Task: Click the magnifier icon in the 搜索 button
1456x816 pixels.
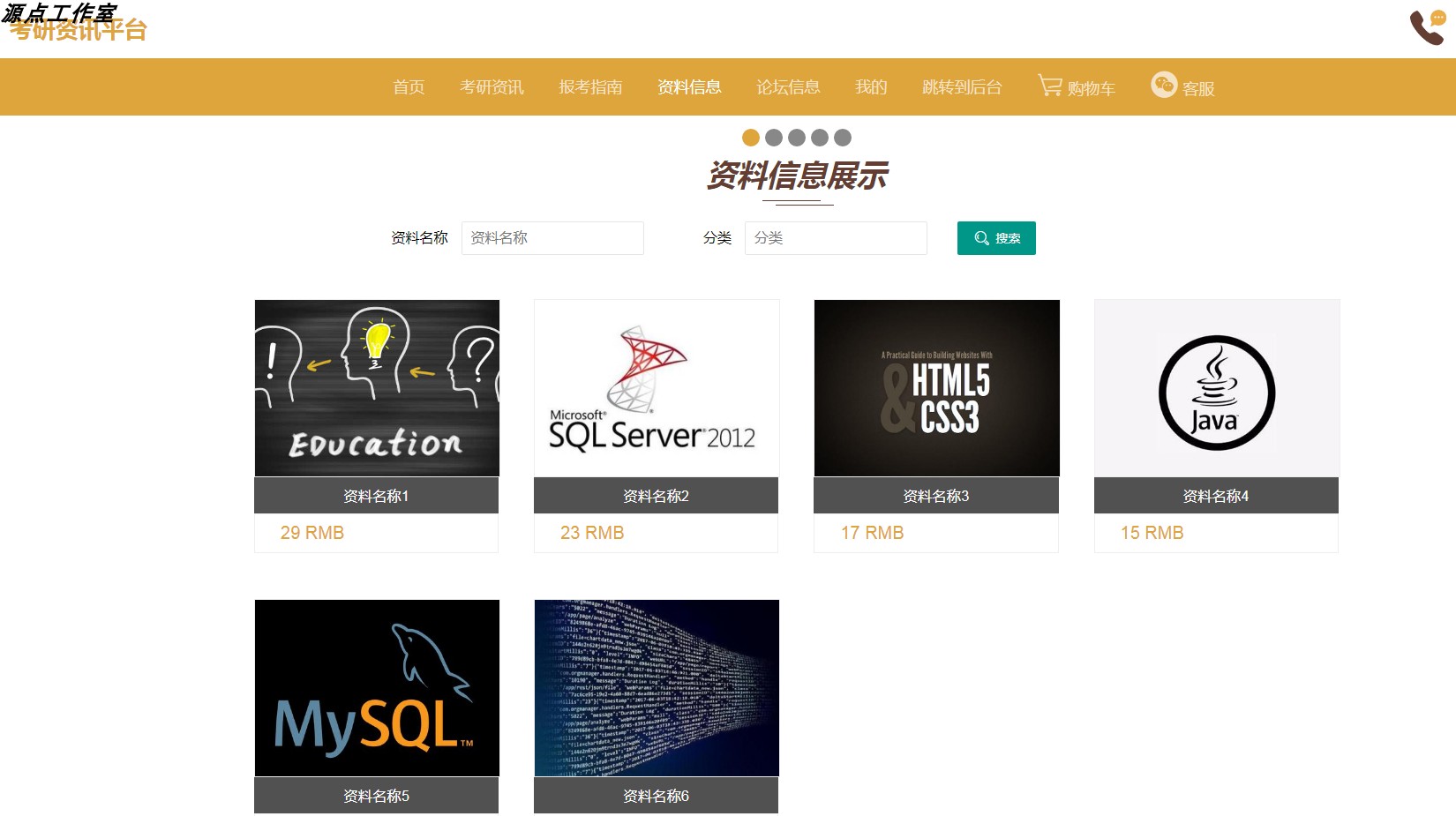Action: coord(981,238)
